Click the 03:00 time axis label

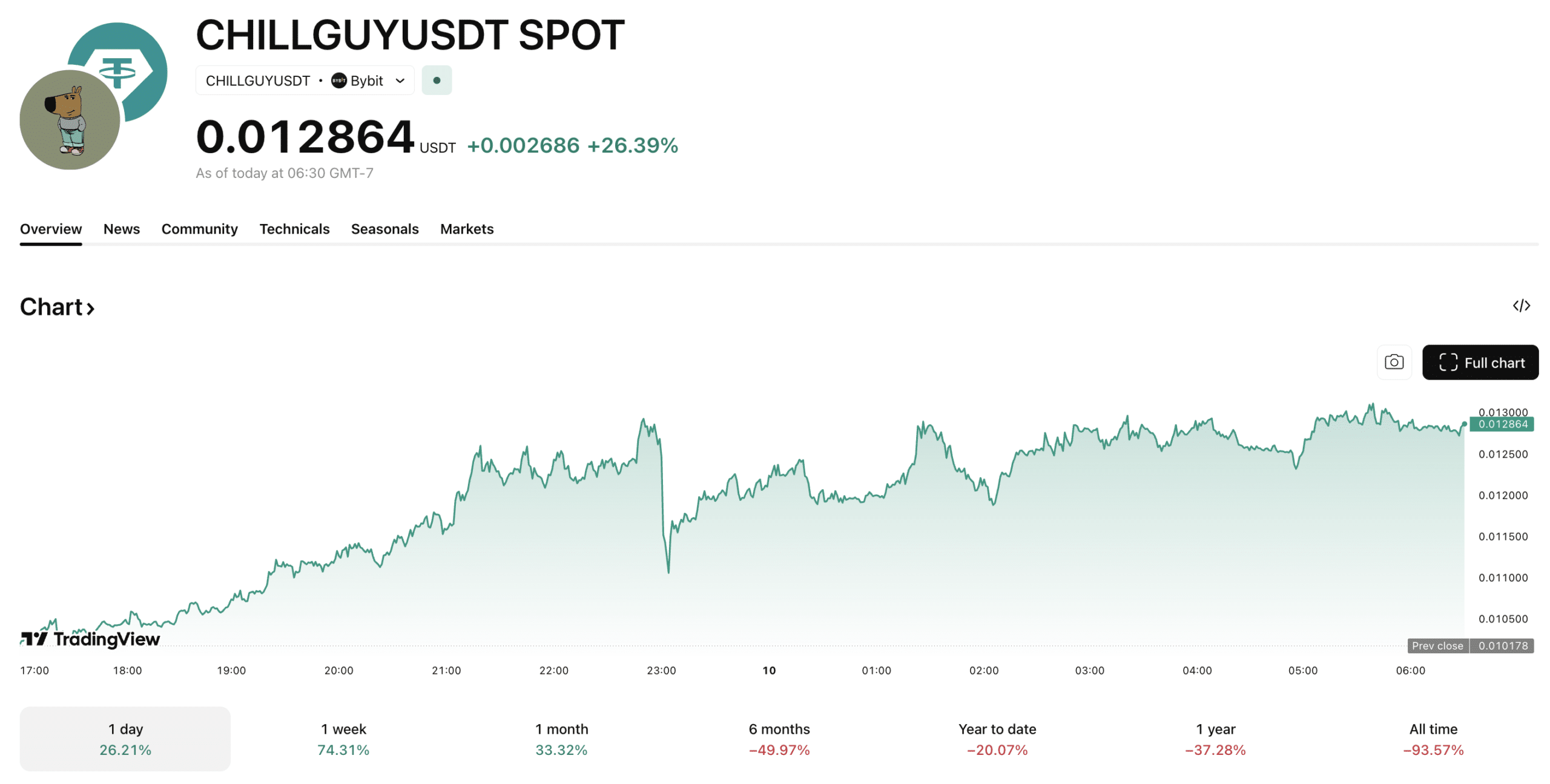coord(1089,670)
